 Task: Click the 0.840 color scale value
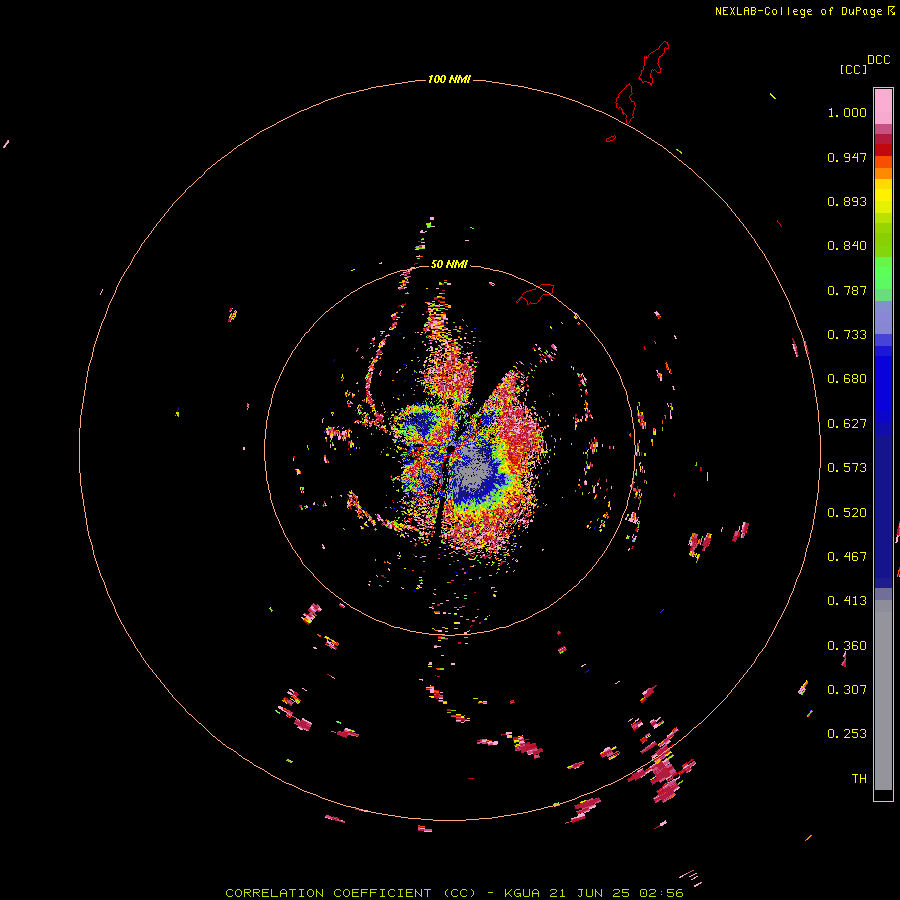click(x=847, y=246)
